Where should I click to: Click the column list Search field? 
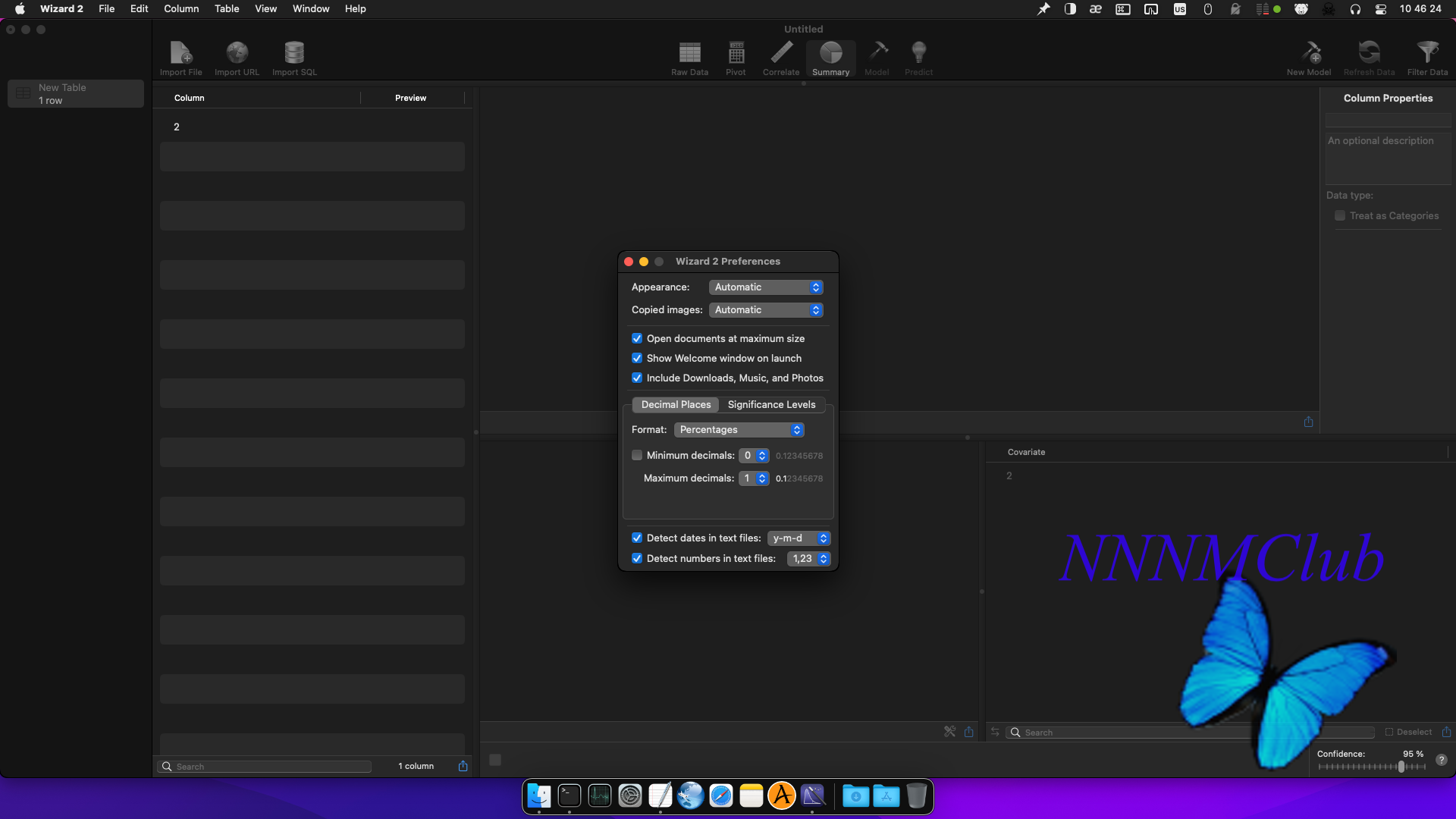pyautogui.click(x=264, y=767)
